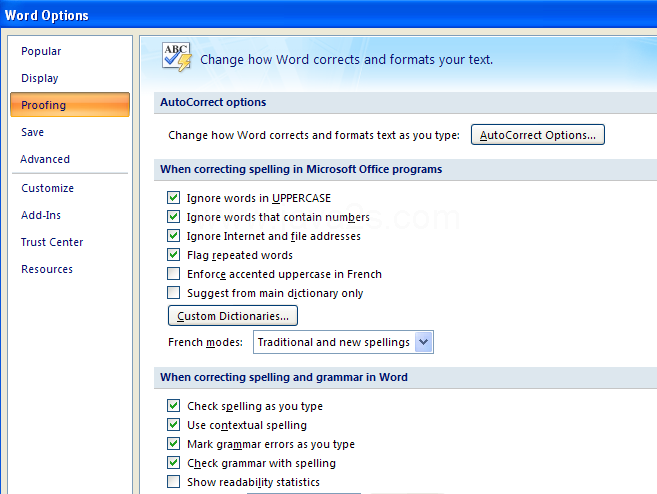This screenshot has height=494, width=657.
Task: Select the Proofing category
Action: (x=70, y=105)
